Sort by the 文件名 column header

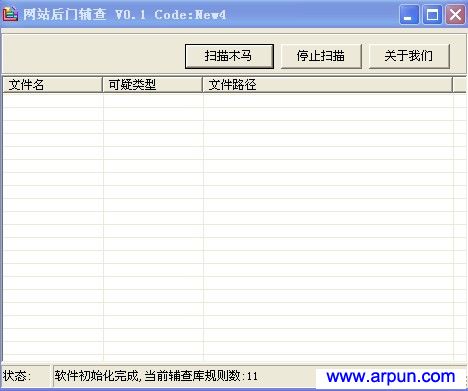[52, 85]
